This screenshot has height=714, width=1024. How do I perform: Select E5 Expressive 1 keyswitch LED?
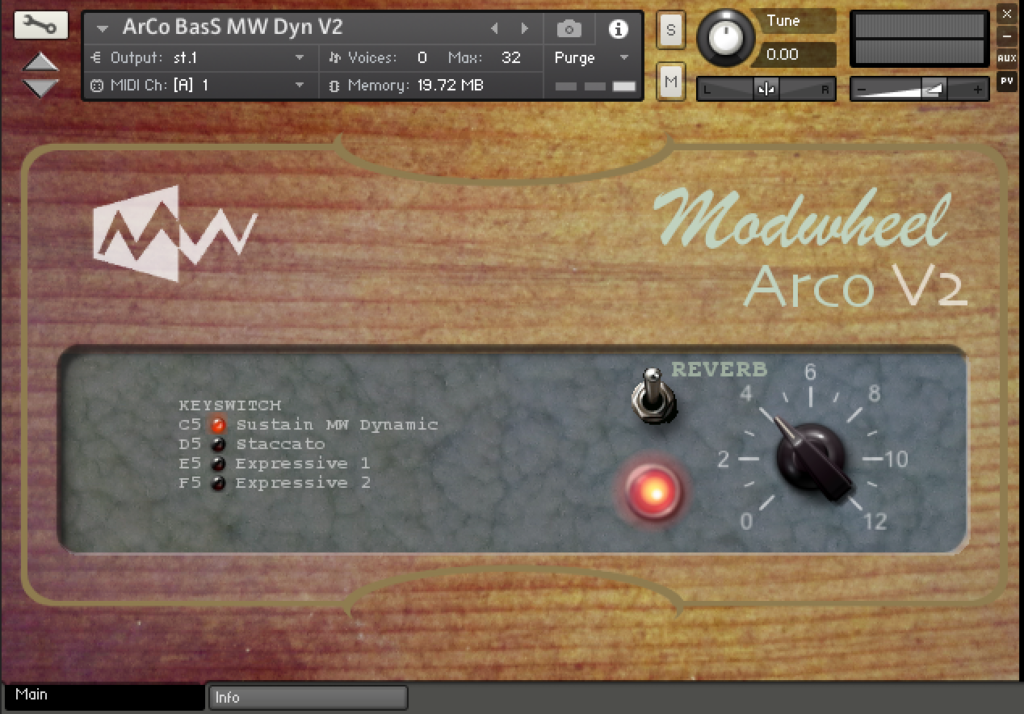(218, 464)
